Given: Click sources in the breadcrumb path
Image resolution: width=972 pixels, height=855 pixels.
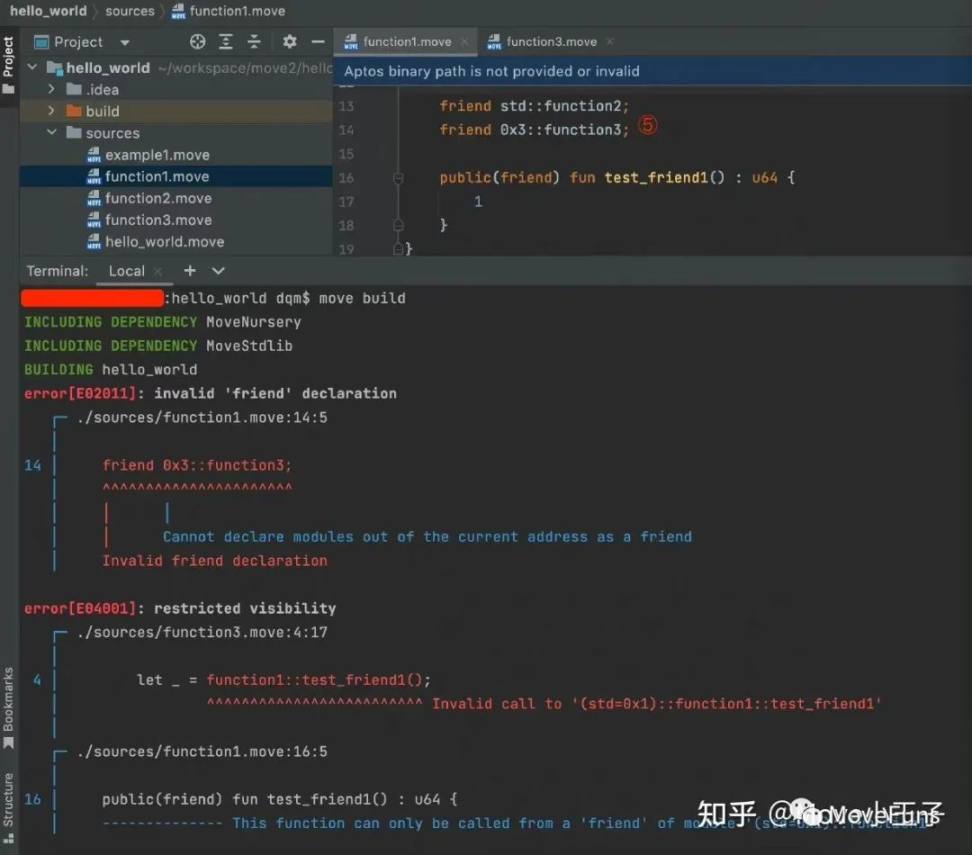Looking at the screenshot, I should click(x=130, y=11).
